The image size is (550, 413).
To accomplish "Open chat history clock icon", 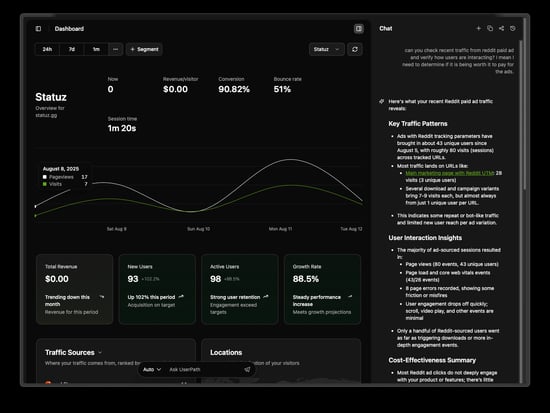I will coord(513,28).
